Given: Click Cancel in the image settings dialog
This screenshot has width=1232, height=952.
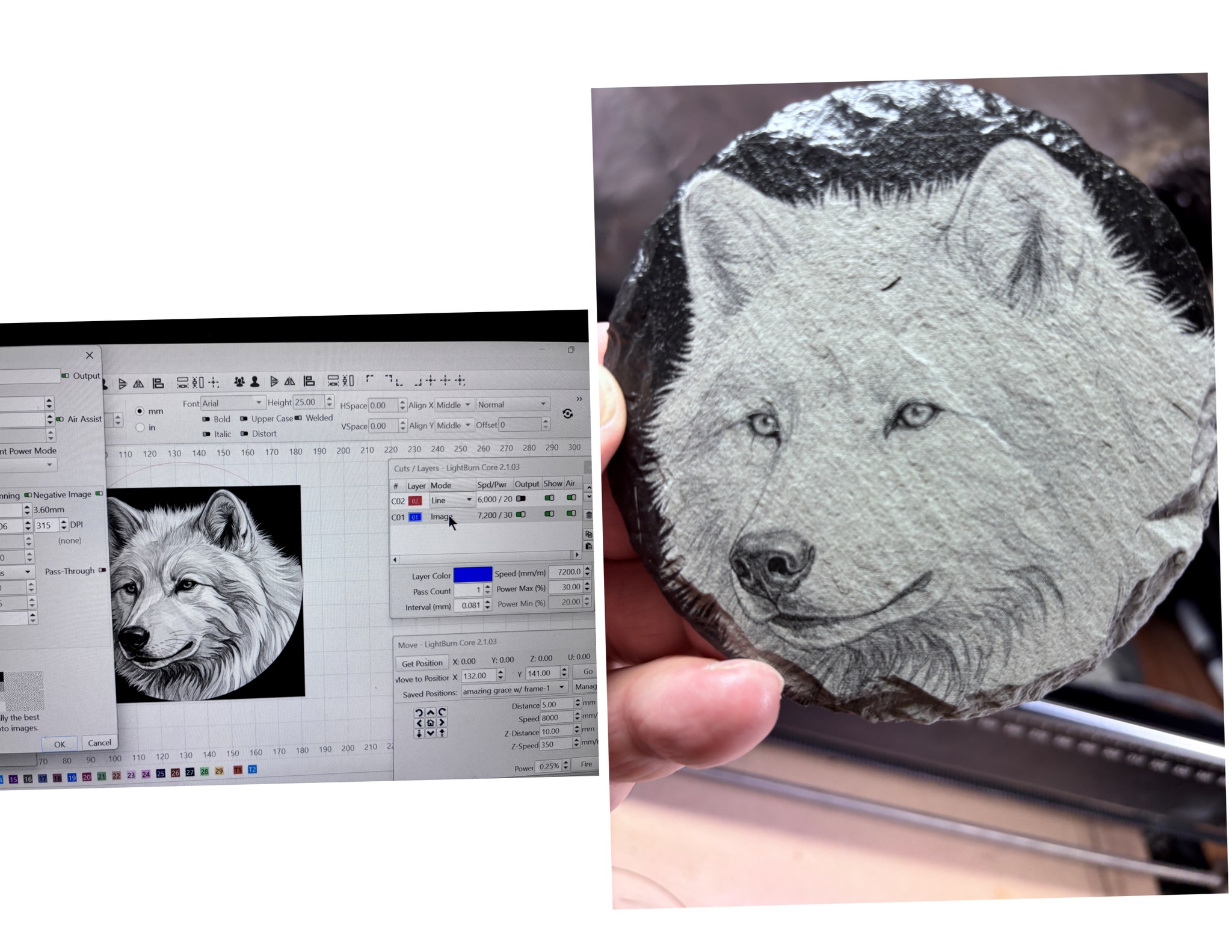Looking at the screenshot, I should click(99, 743).
